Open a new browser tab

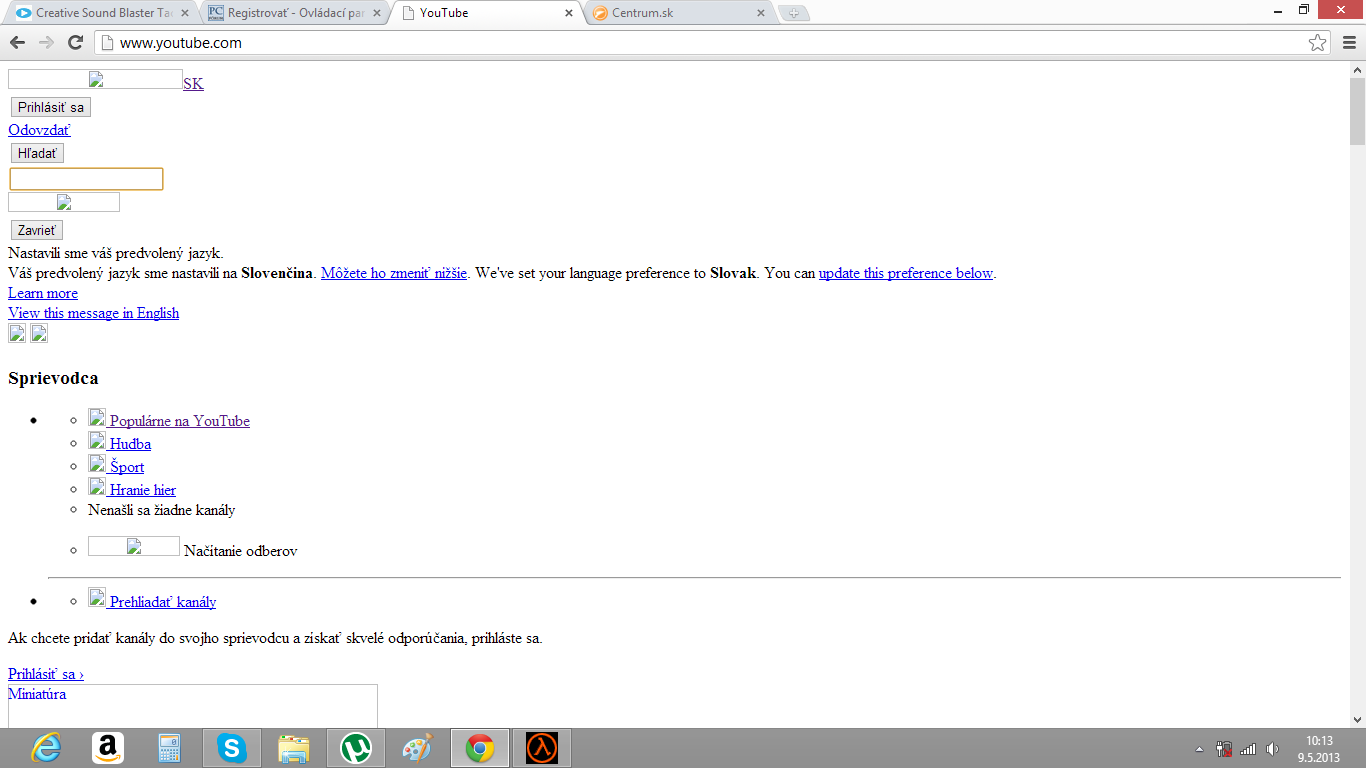[x=793, y=13]
